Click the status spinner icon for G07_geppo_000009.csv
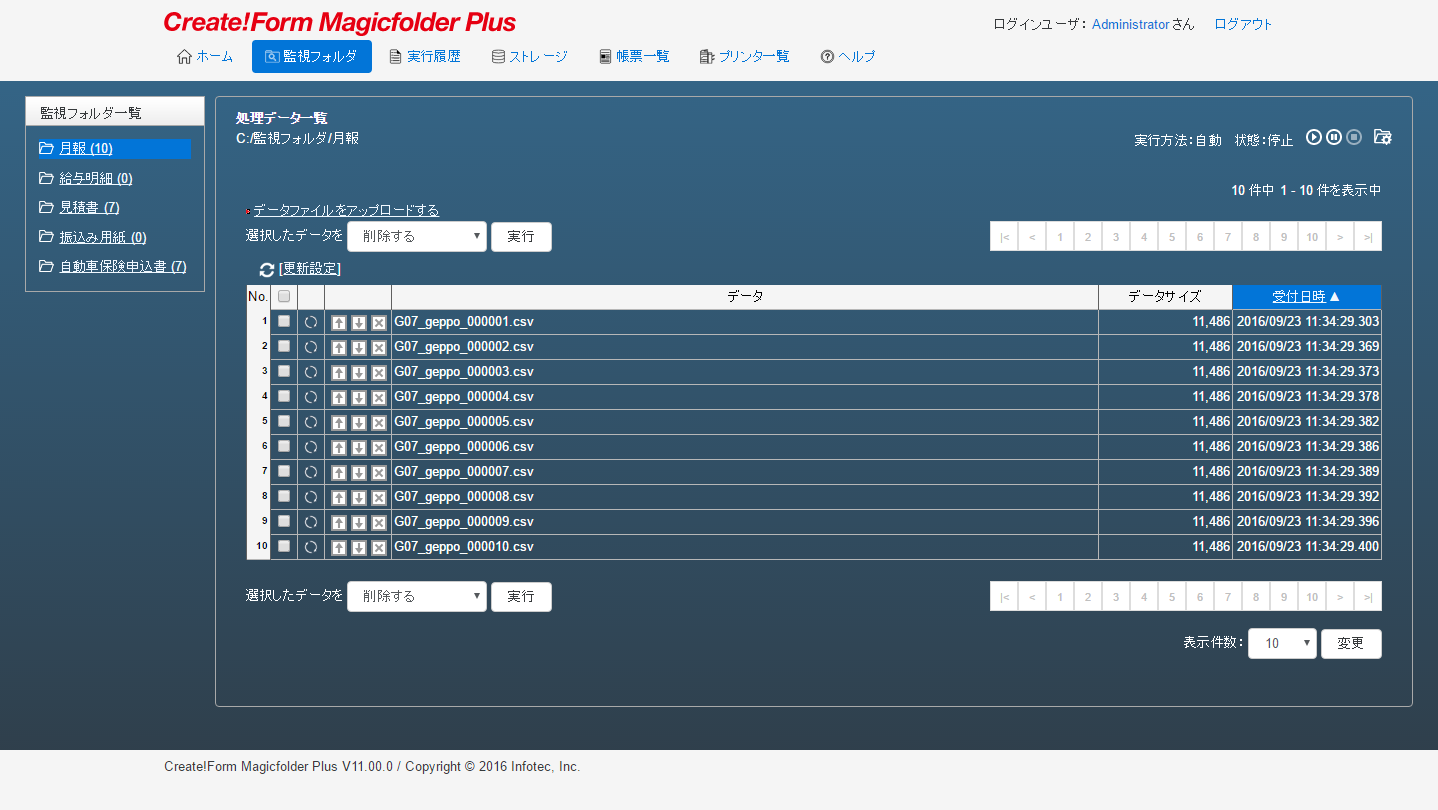Viewport: 1438px width, 810px height. point(311,522)
